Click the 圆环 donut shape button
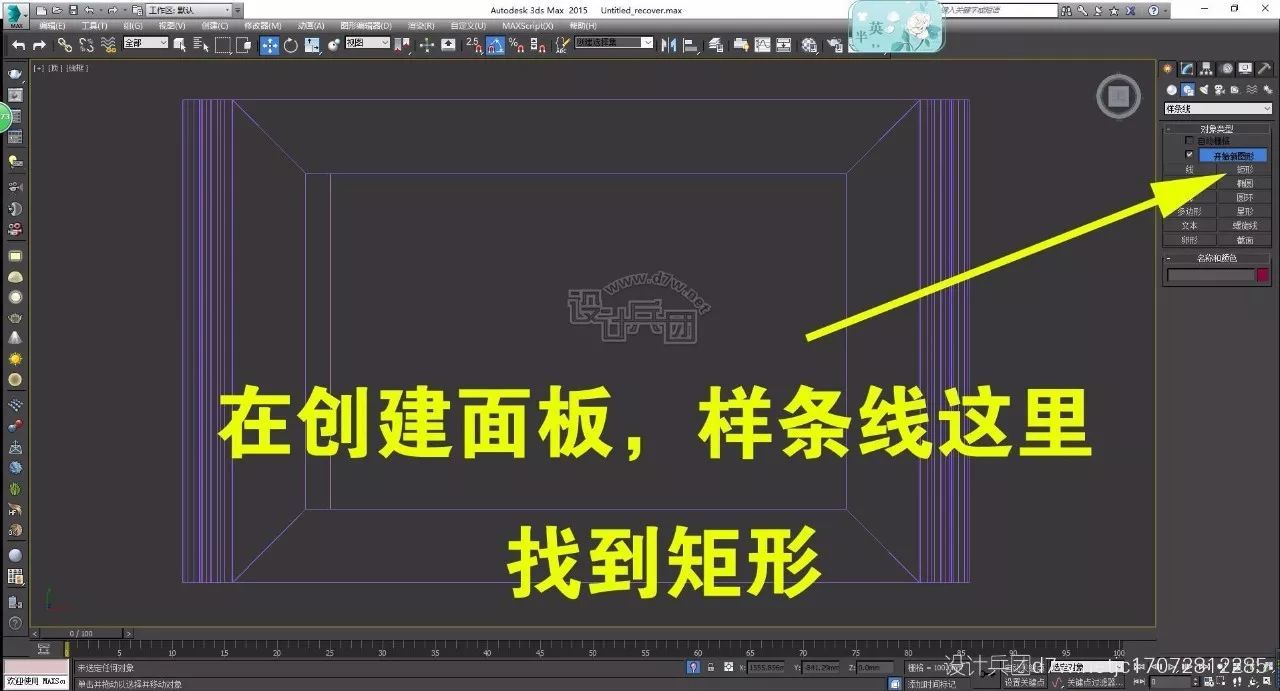This screenshot has height=691, width=1280. click(1245, 197)
